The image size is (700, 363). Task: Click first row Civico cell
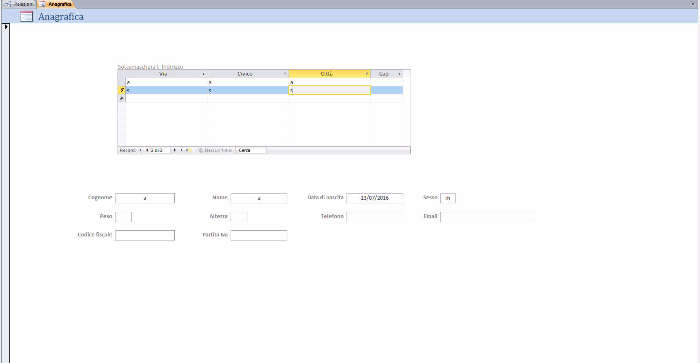(248, 82)
